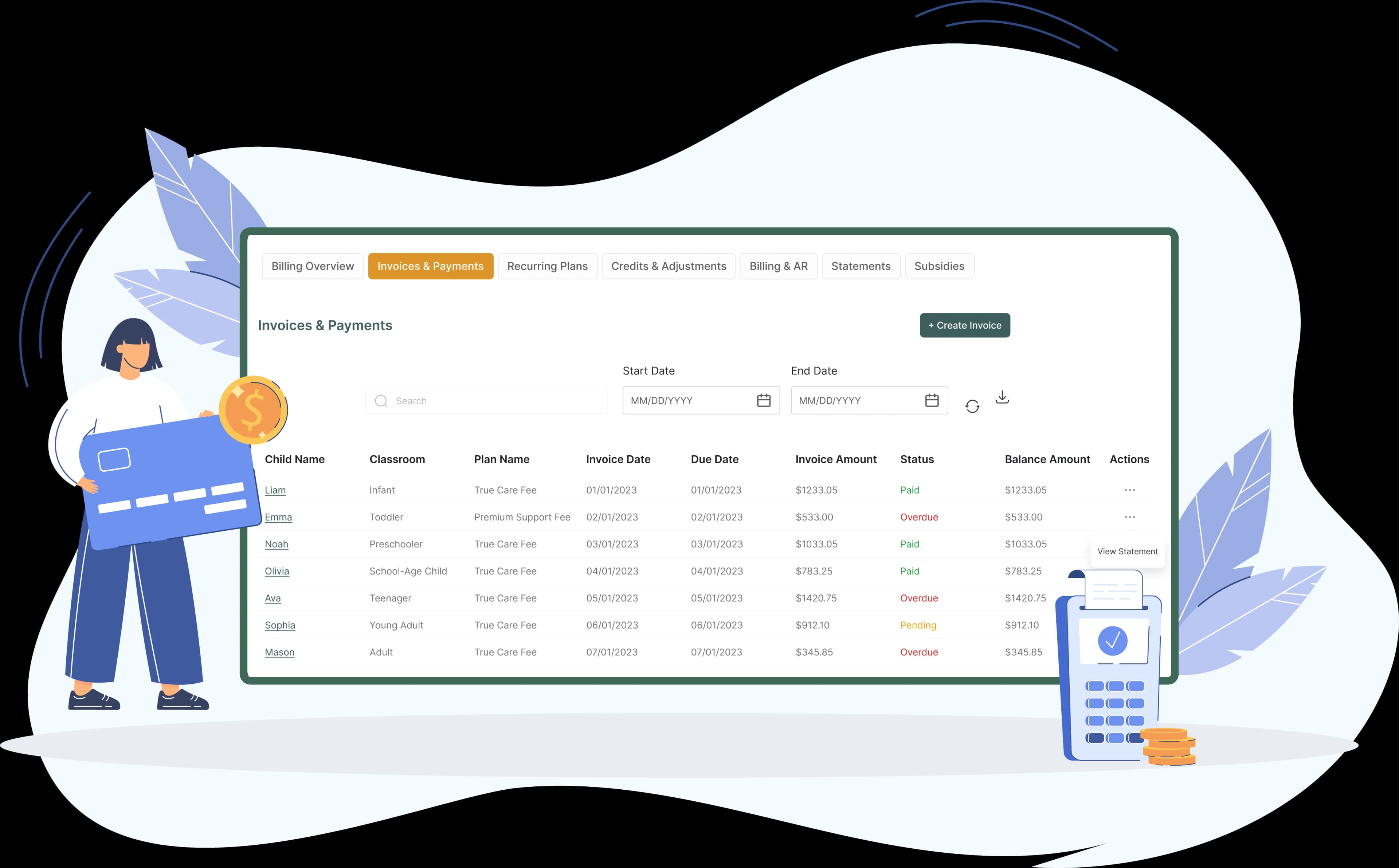Click the Create Invoice button
This screenshot has width=1399, height=868.
964,325
